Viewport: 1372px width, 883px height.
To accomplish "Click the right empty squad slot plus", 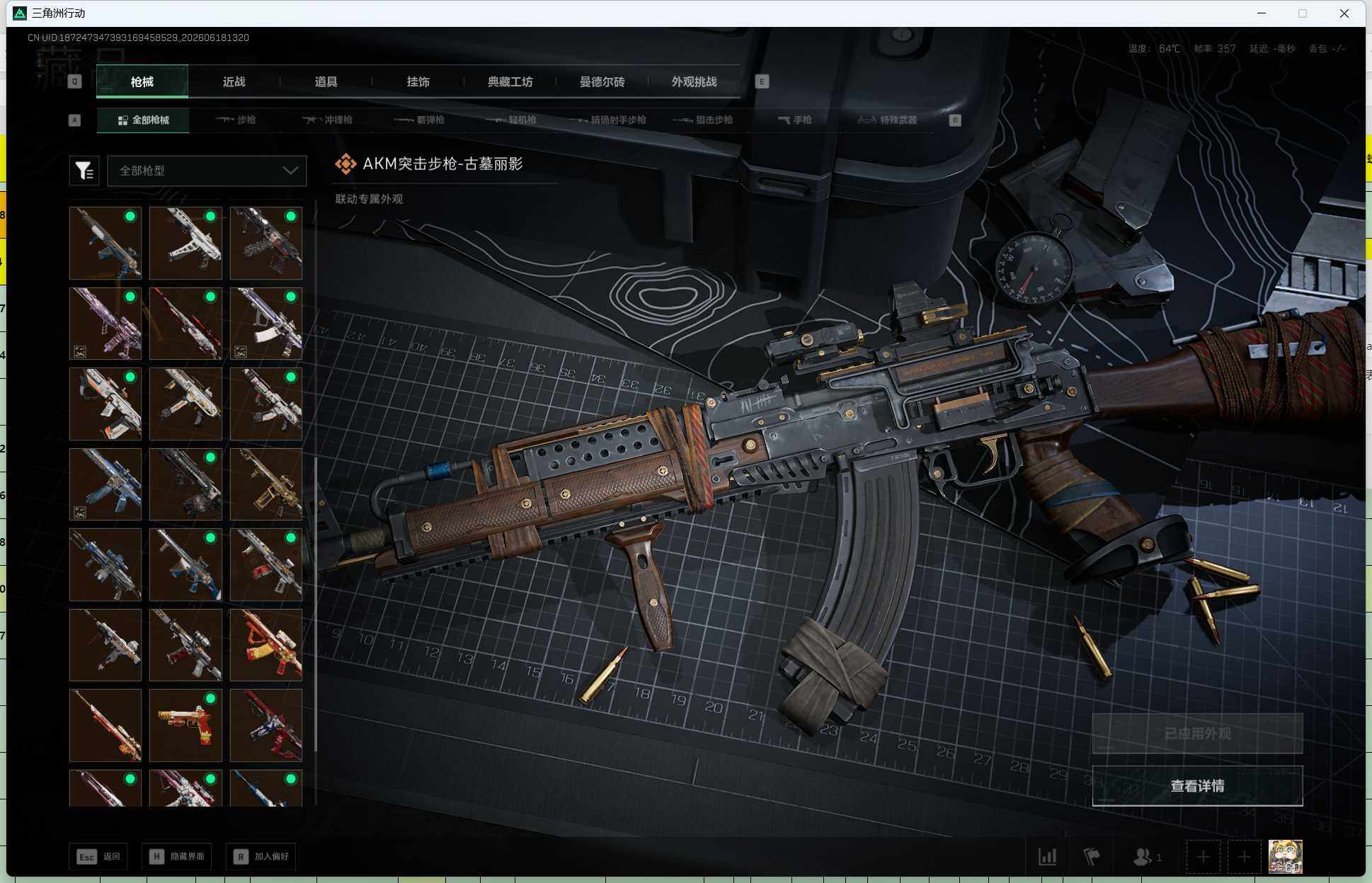I will [1244, 858].
